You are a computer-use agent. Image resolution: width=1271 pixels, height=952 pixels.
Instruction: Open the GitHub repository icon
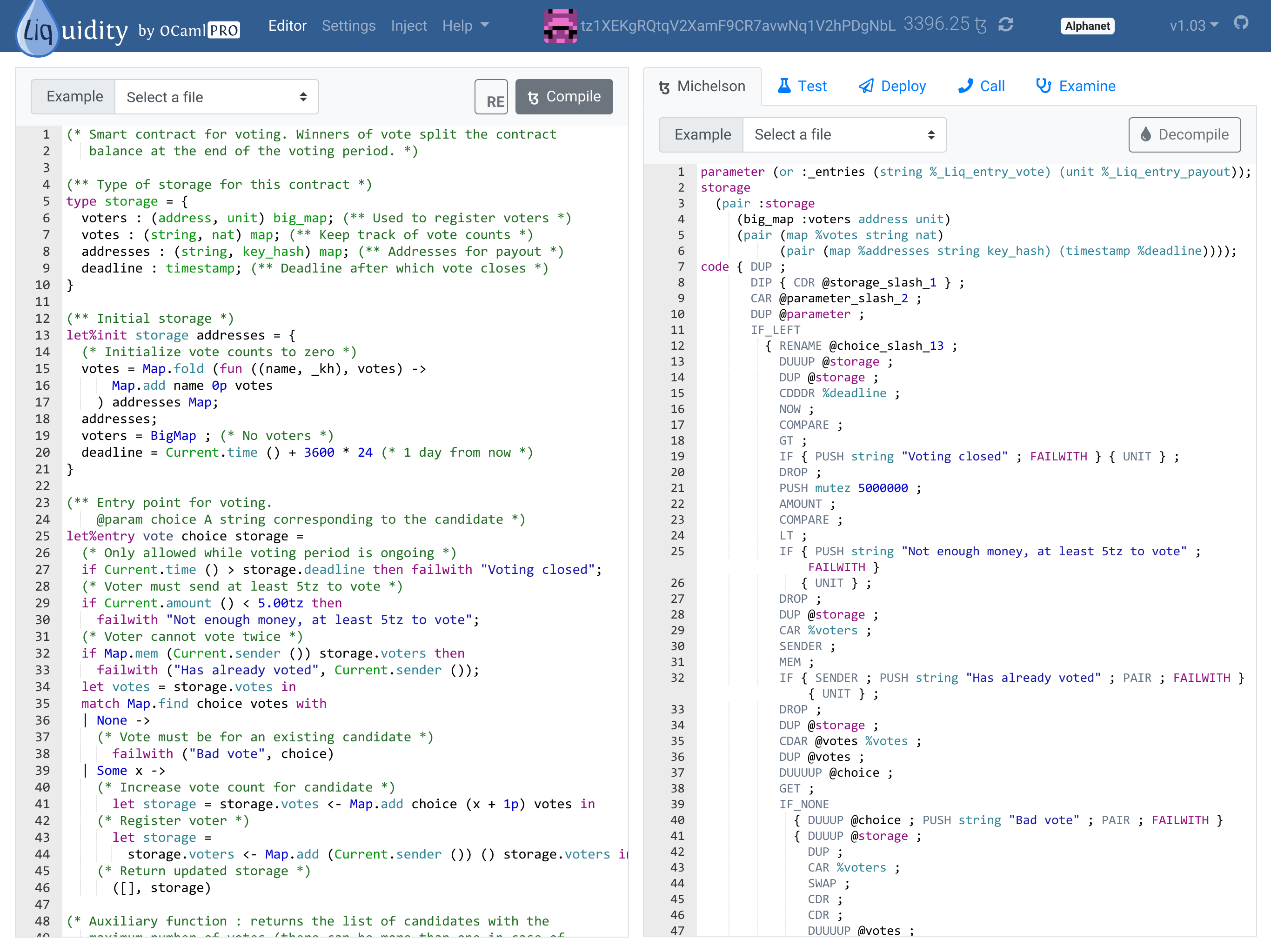coord(1241,23)
